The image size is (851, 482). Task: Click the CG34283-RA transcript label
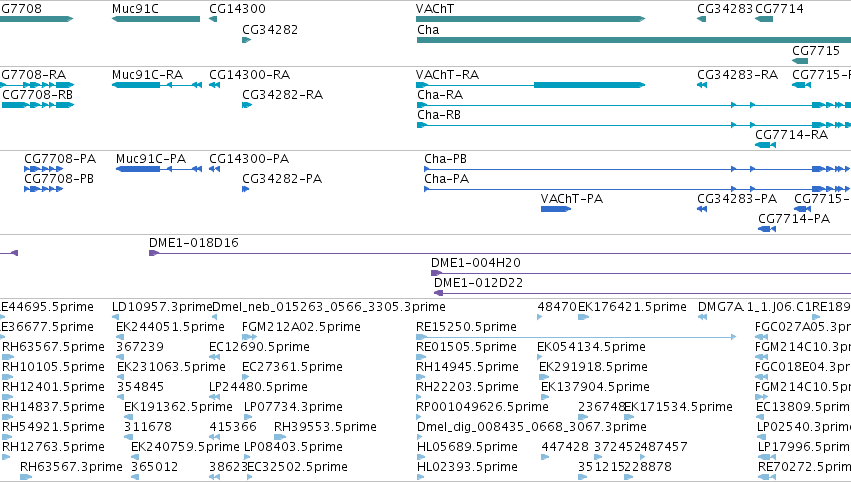[738, 74]
